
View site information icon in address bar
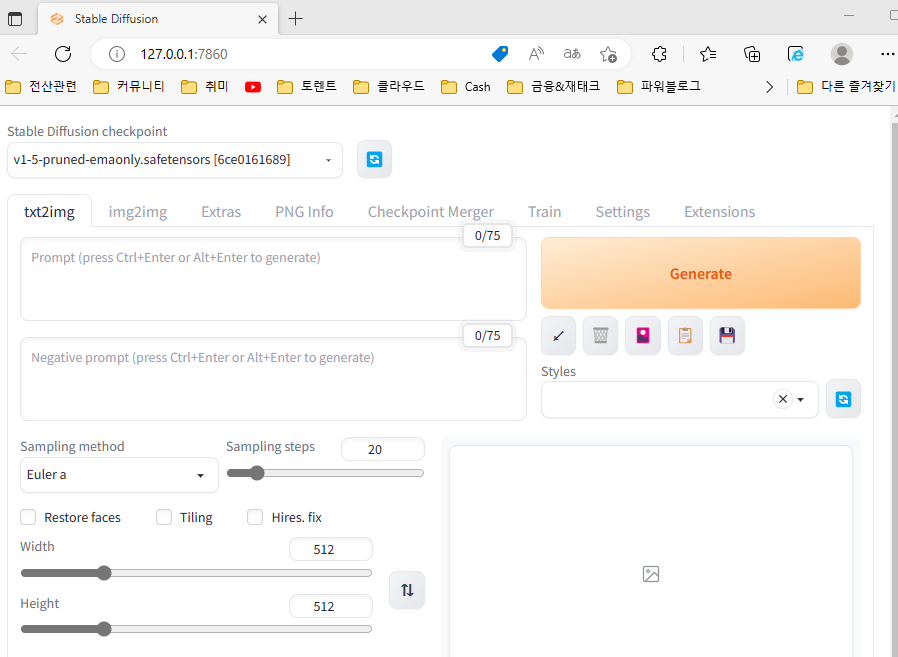click(117, 54)
